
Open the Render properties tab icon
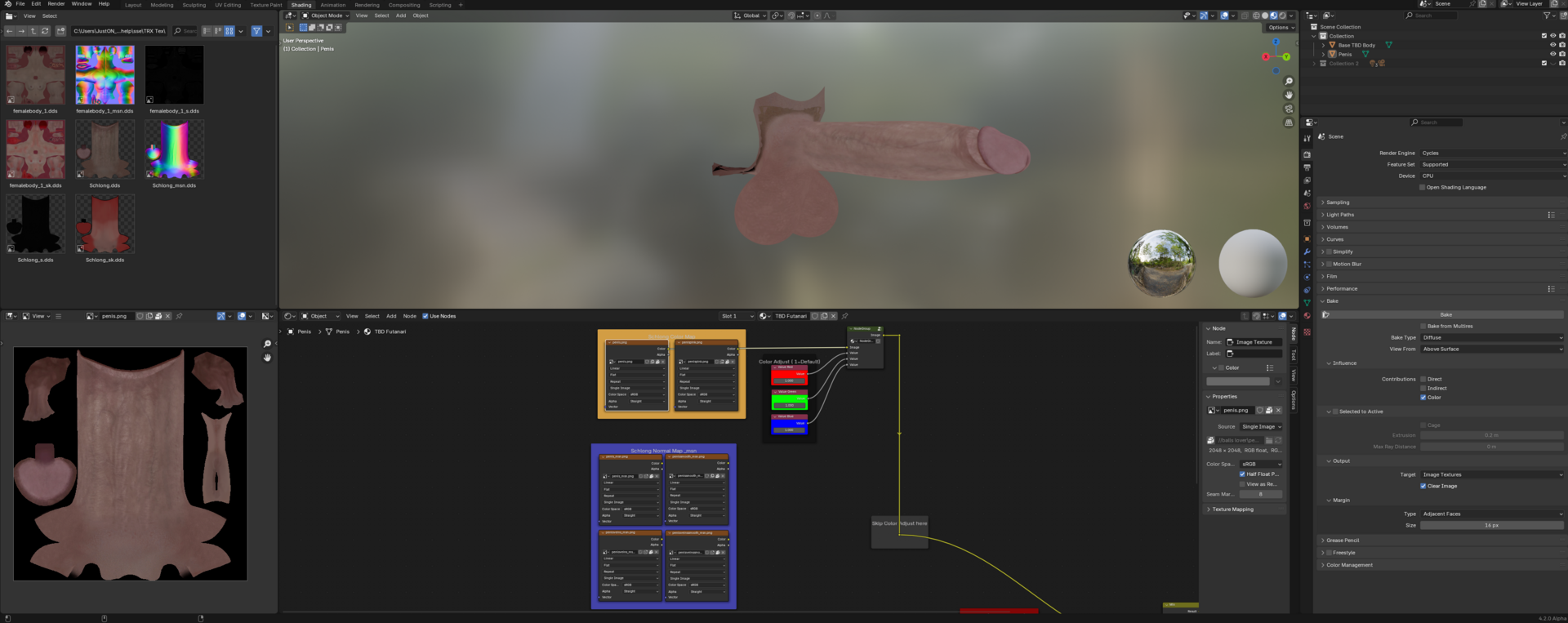pyautogui.click(x=1307, y=154)
